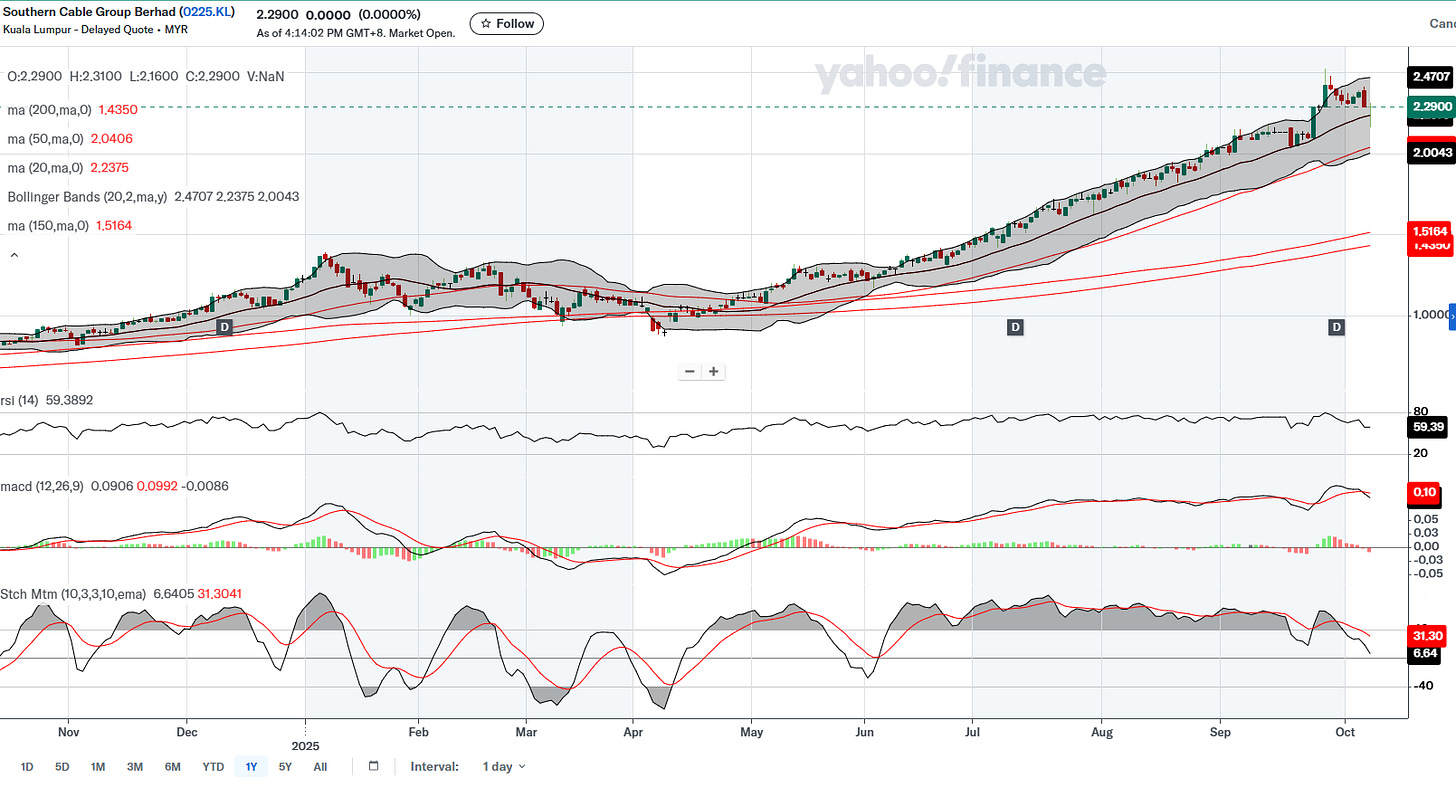
Task: Click the ma (200,ma,0) indicator label
Action: (x=50, y=108)
